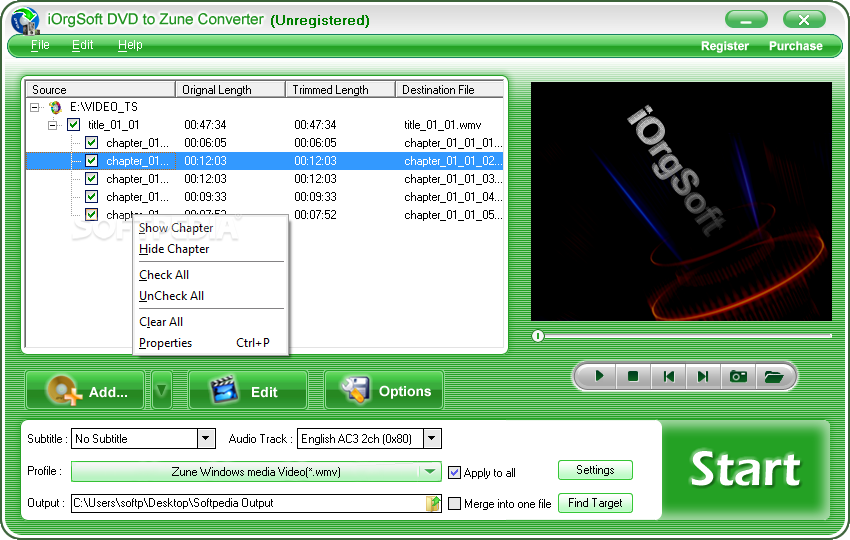Open the snapshot folder icon
The width and height of the screenshot is (850, 540).
tap(773, 376)
